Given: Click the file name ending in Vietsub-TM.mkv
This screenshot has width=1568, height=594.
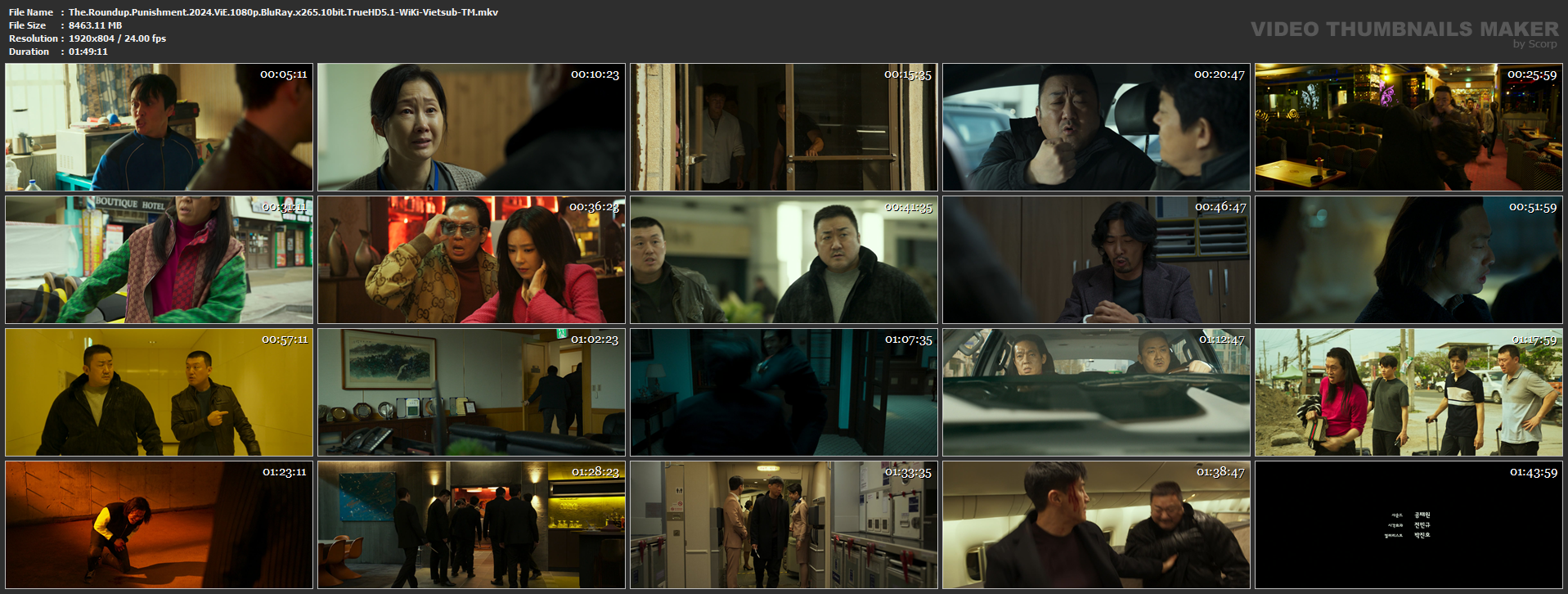Looking at the screenshot, I should click(283, 12).
